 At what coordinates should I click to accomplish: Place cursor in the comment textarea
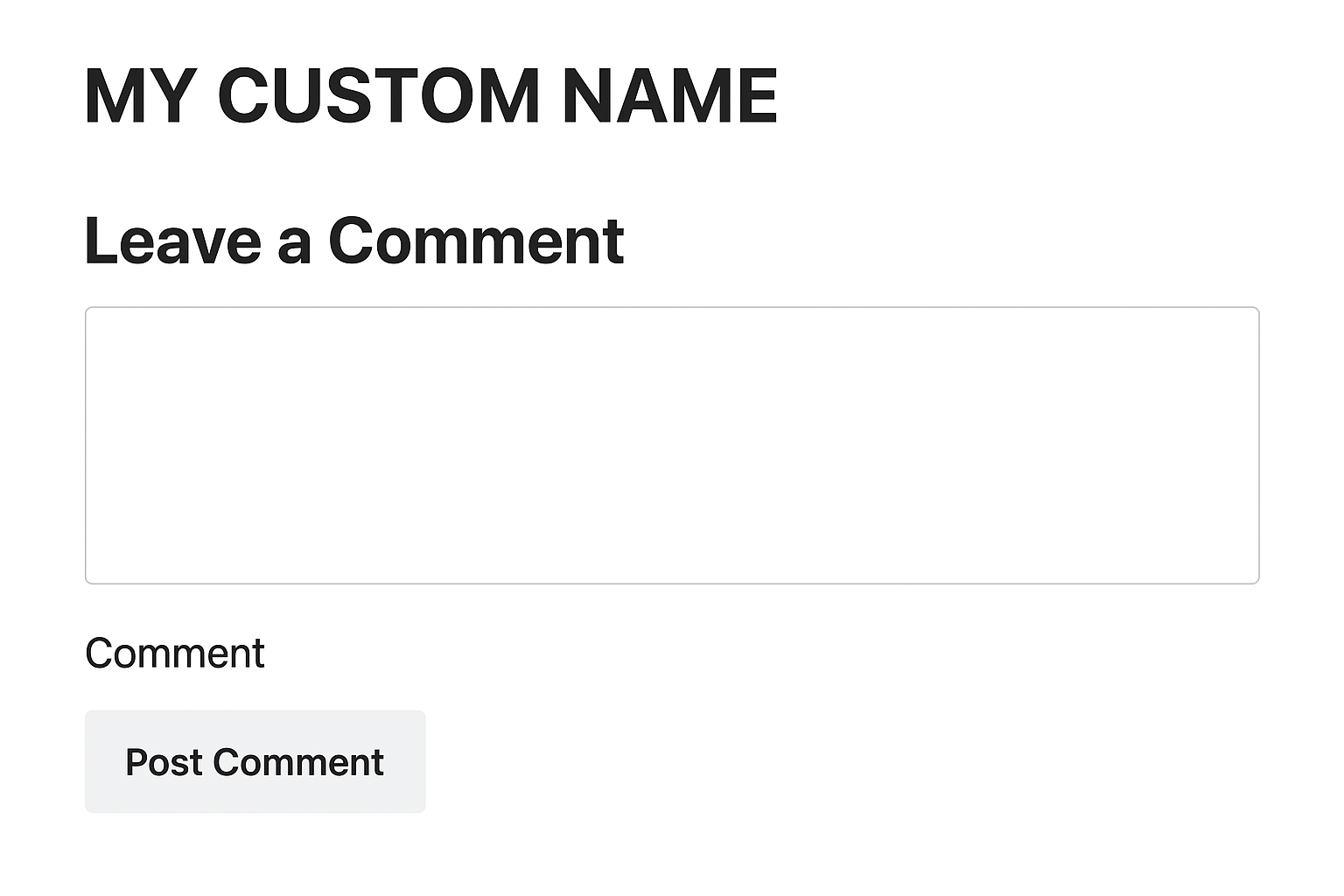[671, 444]
